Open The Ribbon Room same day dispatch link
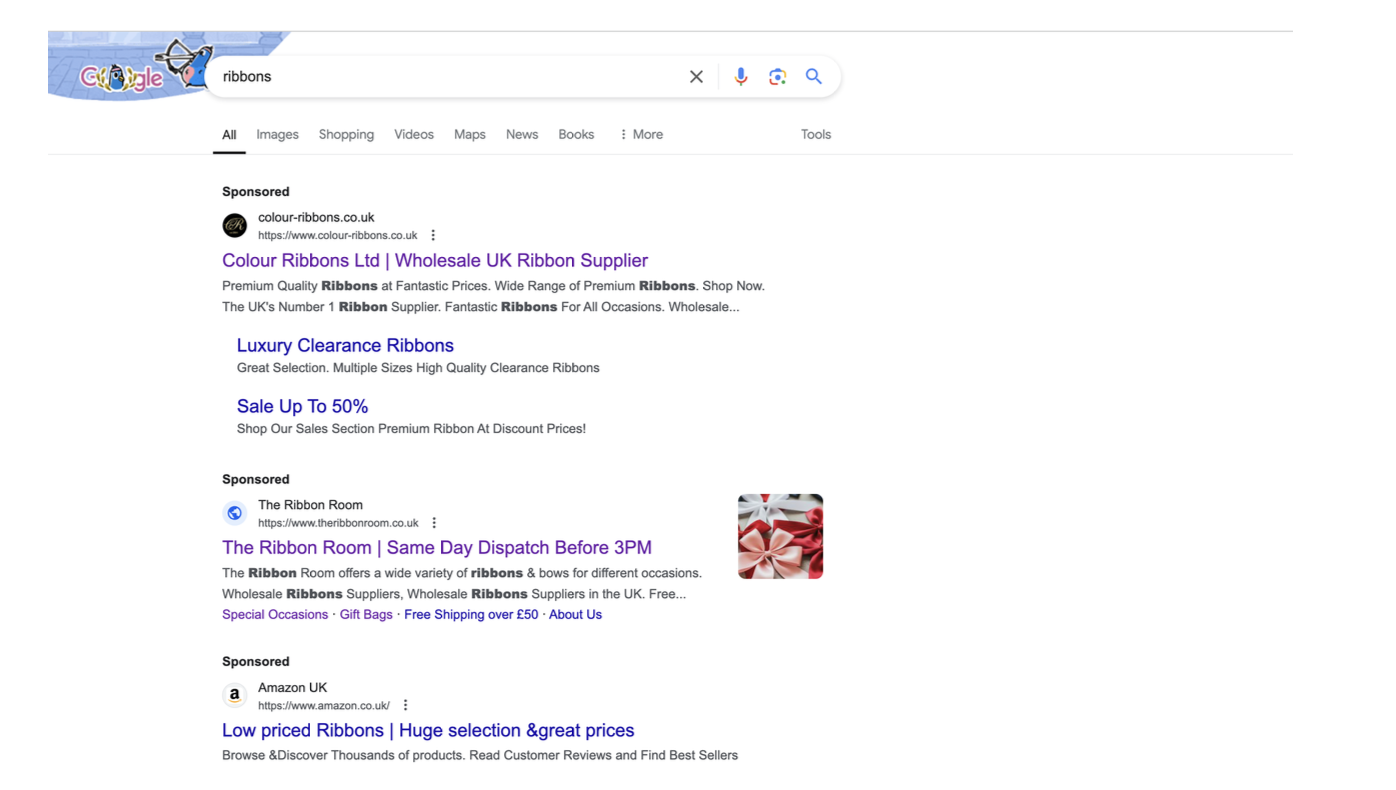Screen dimensions: 1396x790 pos(437,548)
